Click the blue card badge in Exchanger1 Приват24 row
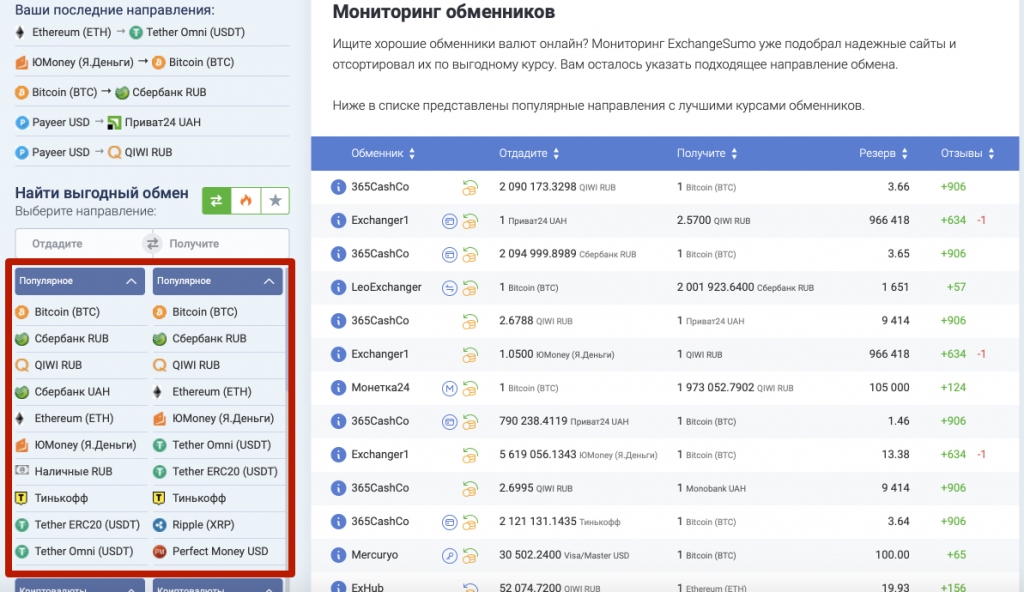1024x592 pixels. point(449,222)
